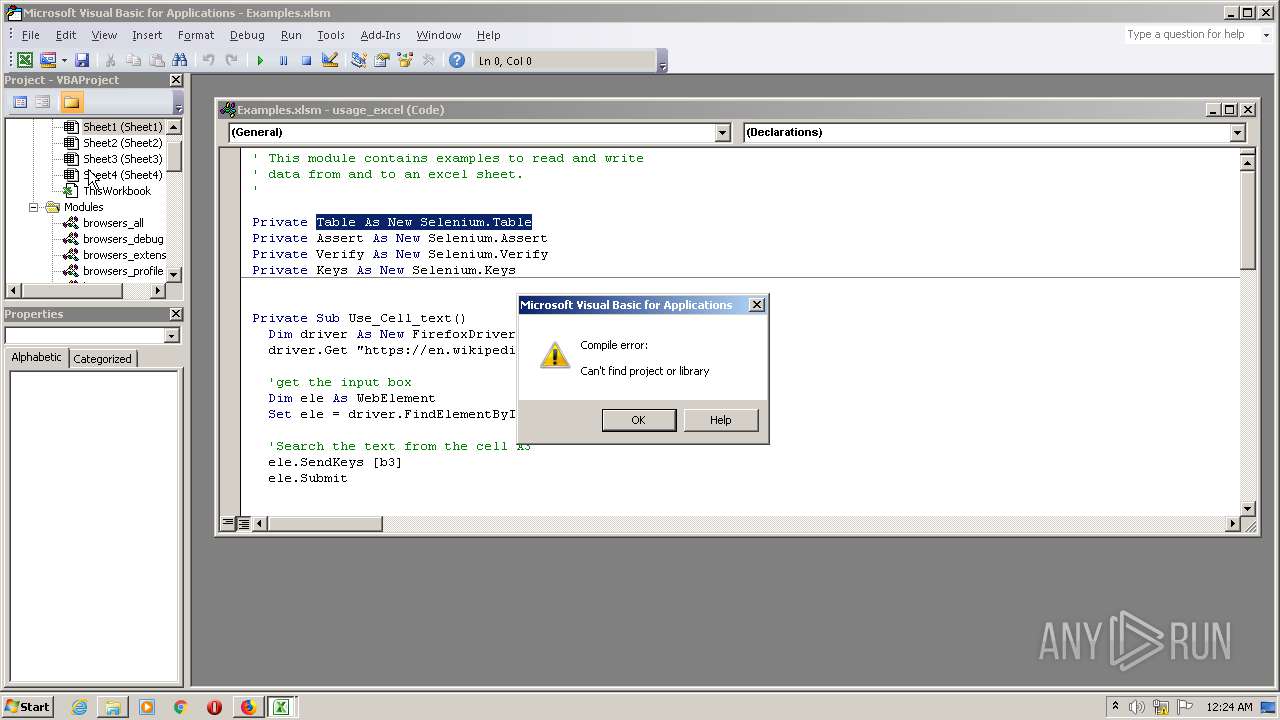Open Project Explorer toolbar icon
The height and width of the screenshot is (720, 1280).
point(358,60)
